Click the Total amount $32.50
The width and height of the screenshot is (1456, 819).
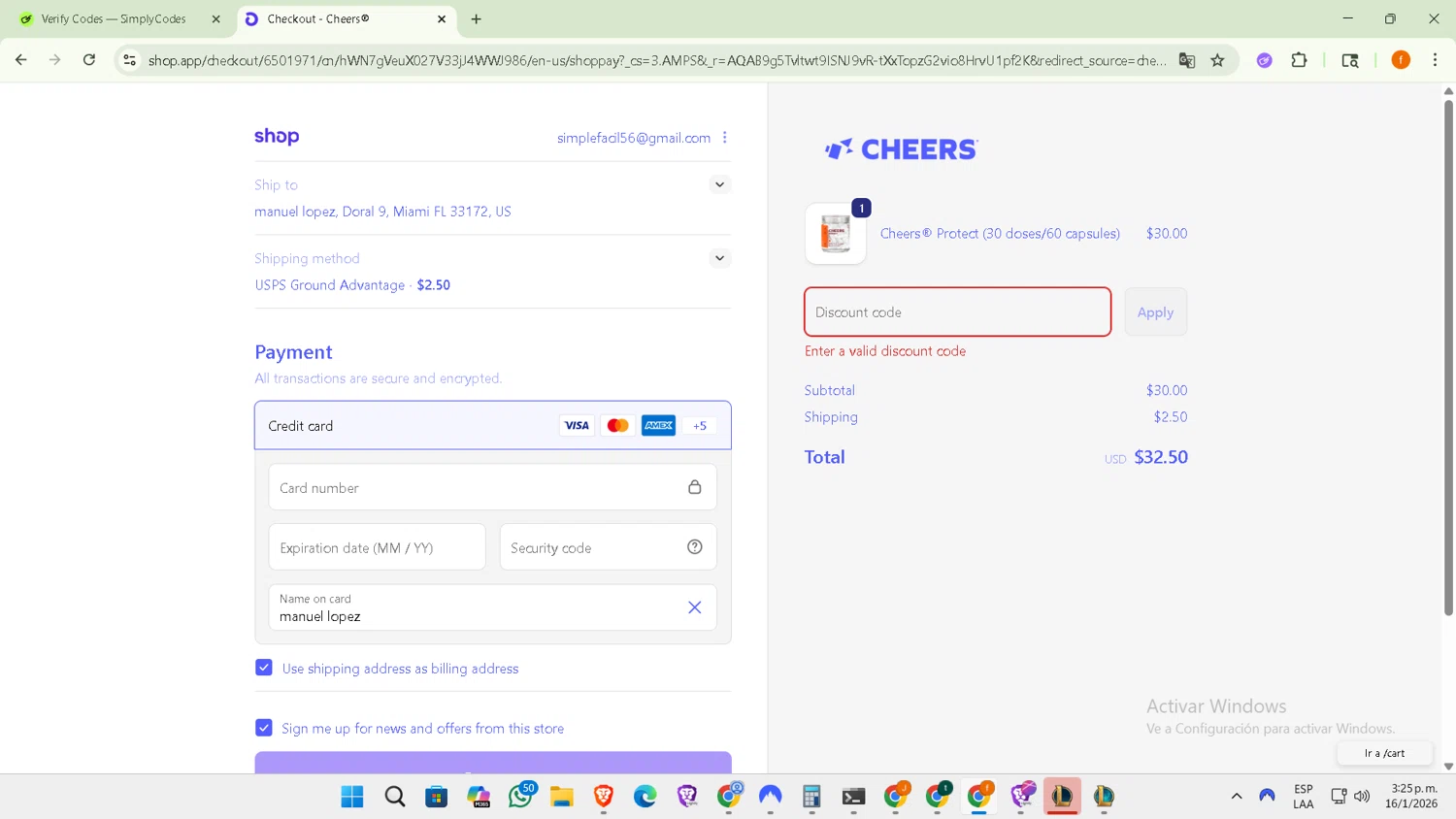[x=1161, y=457]
